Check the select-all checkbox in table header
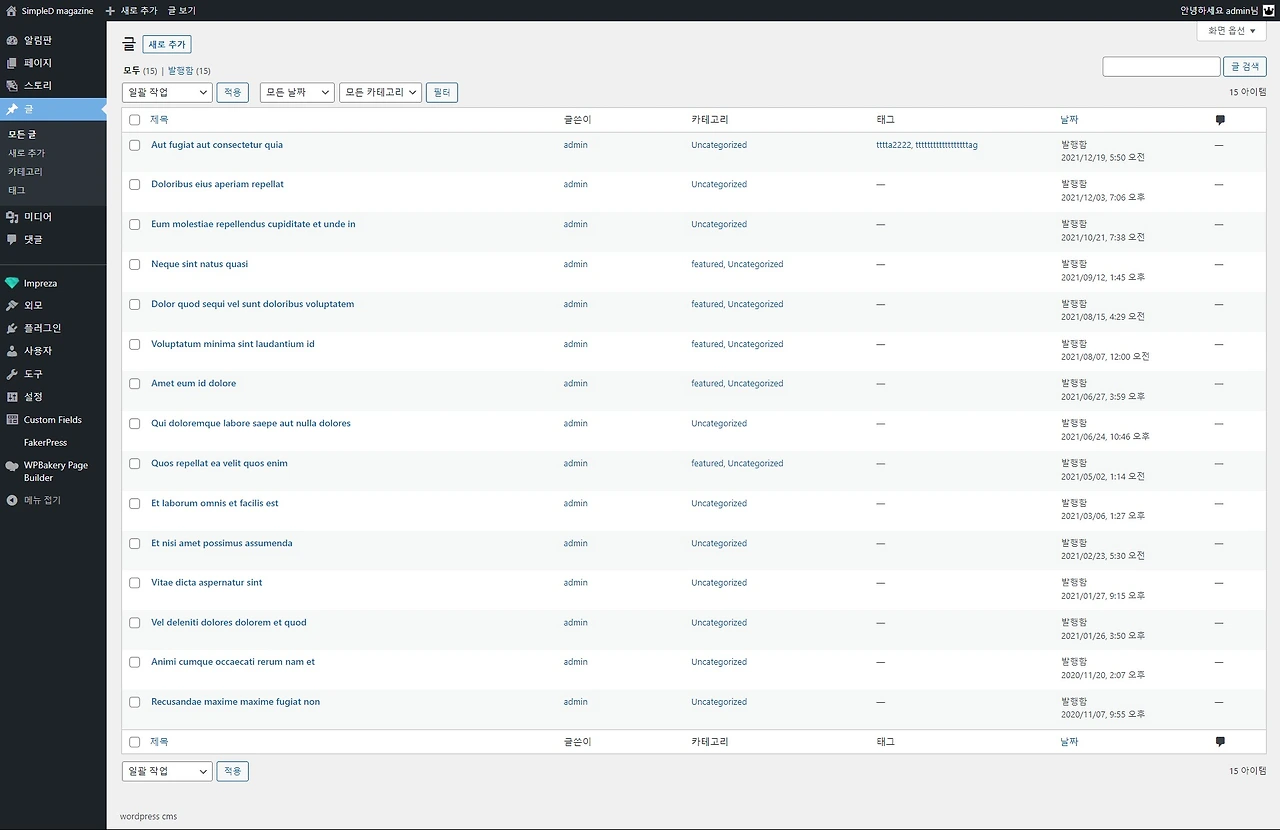The image size is (1280, 830). pos(135,120)
